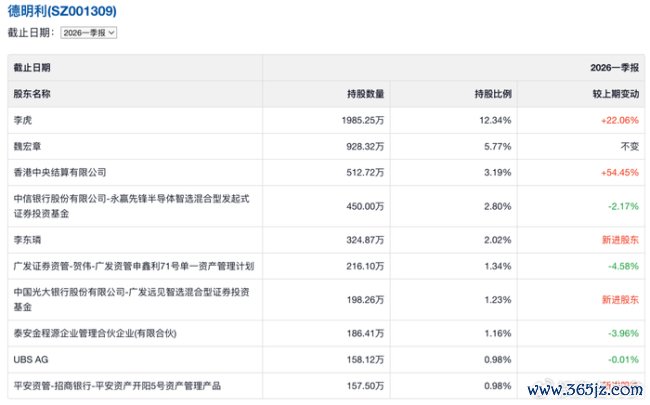Click the 198.26万 holding value
The image size is (650, 405).
[365, 300]
